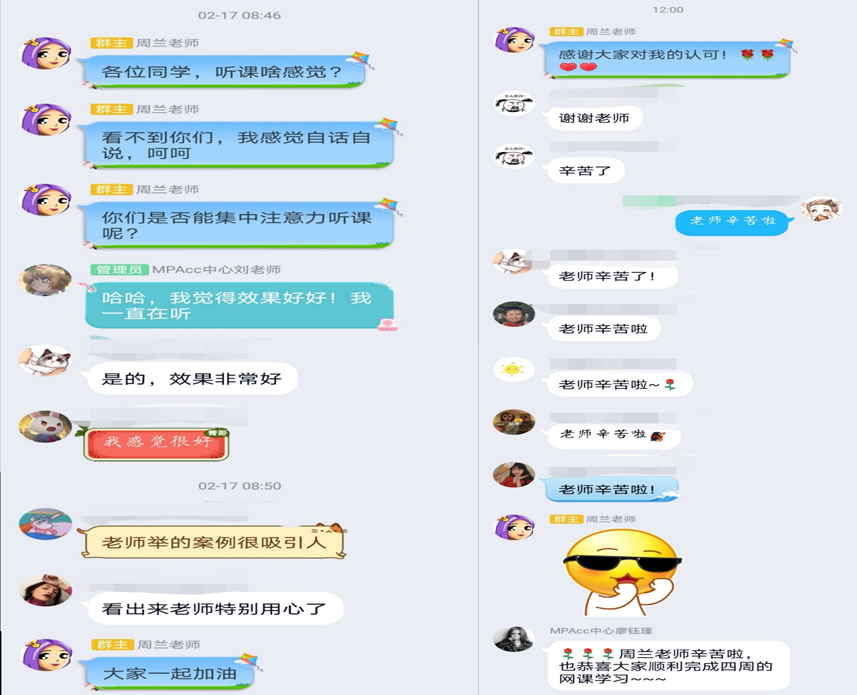Click the name label MPAcc中心廖钰瑾

tap(601, 631)
